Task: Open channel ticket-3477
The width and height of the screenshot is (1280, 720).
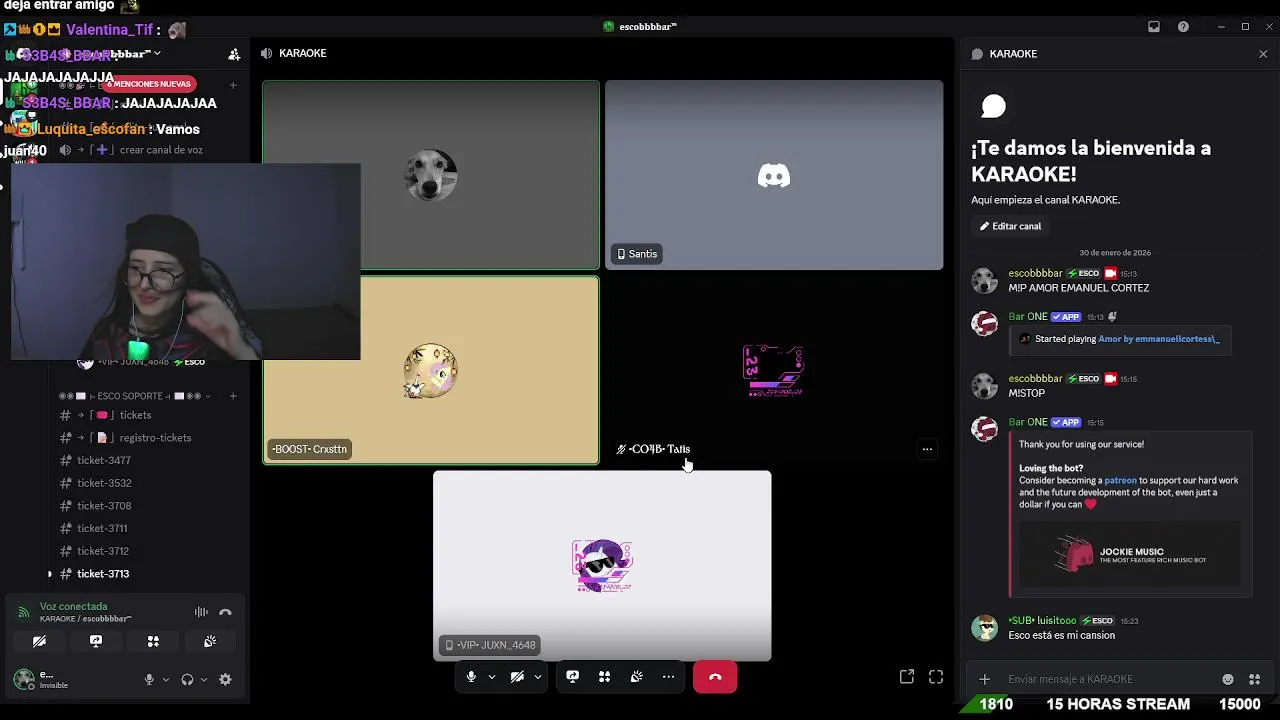Action: point(104,460)
